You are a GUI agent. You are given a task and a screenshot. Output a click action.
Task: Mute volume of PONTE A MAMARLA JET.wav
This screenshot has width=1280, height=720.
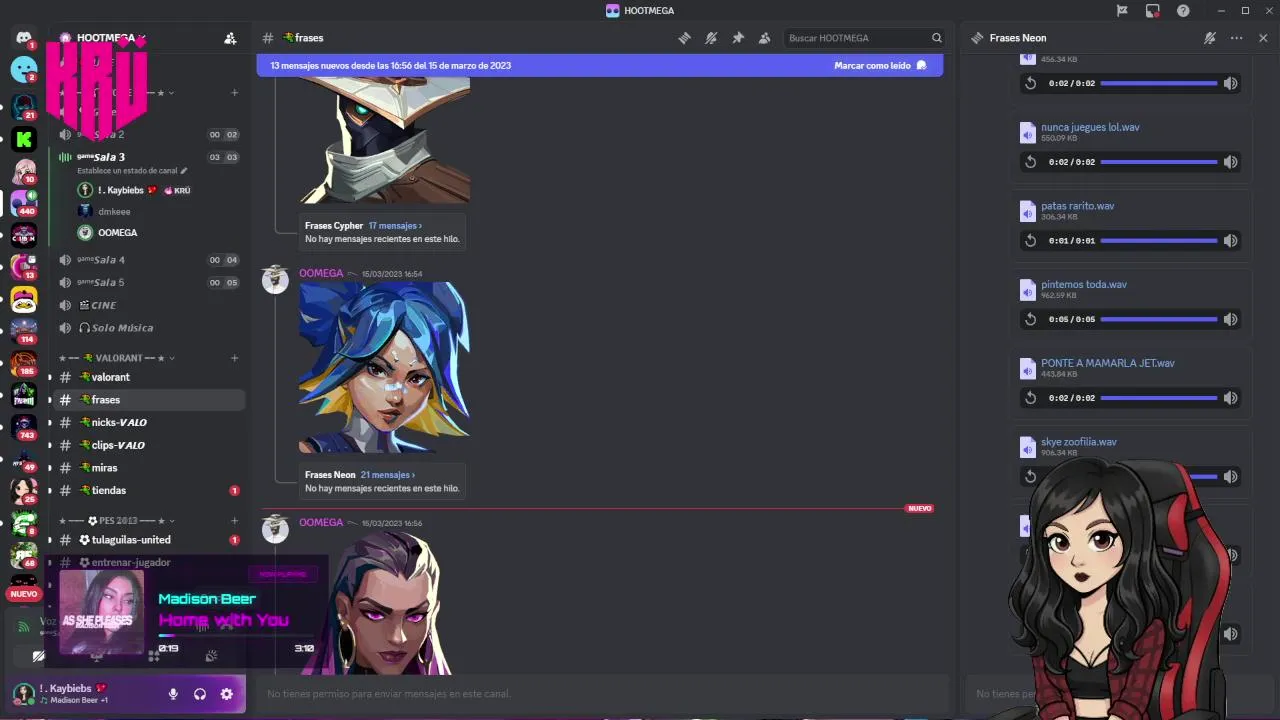click(x=1231, y=398)
